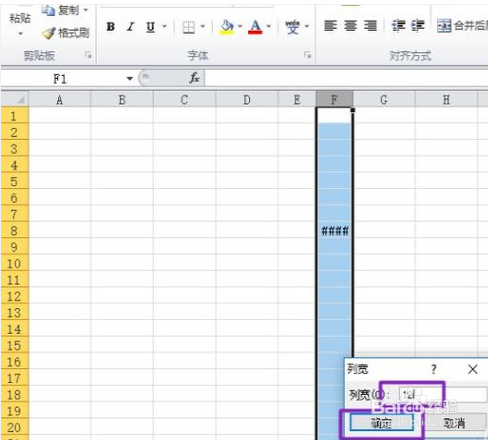The width and height of the screenshot is (488, 440).
Task: Click the 取消 Cancel button
Action: pyautogui.click(x=454, y=423)
